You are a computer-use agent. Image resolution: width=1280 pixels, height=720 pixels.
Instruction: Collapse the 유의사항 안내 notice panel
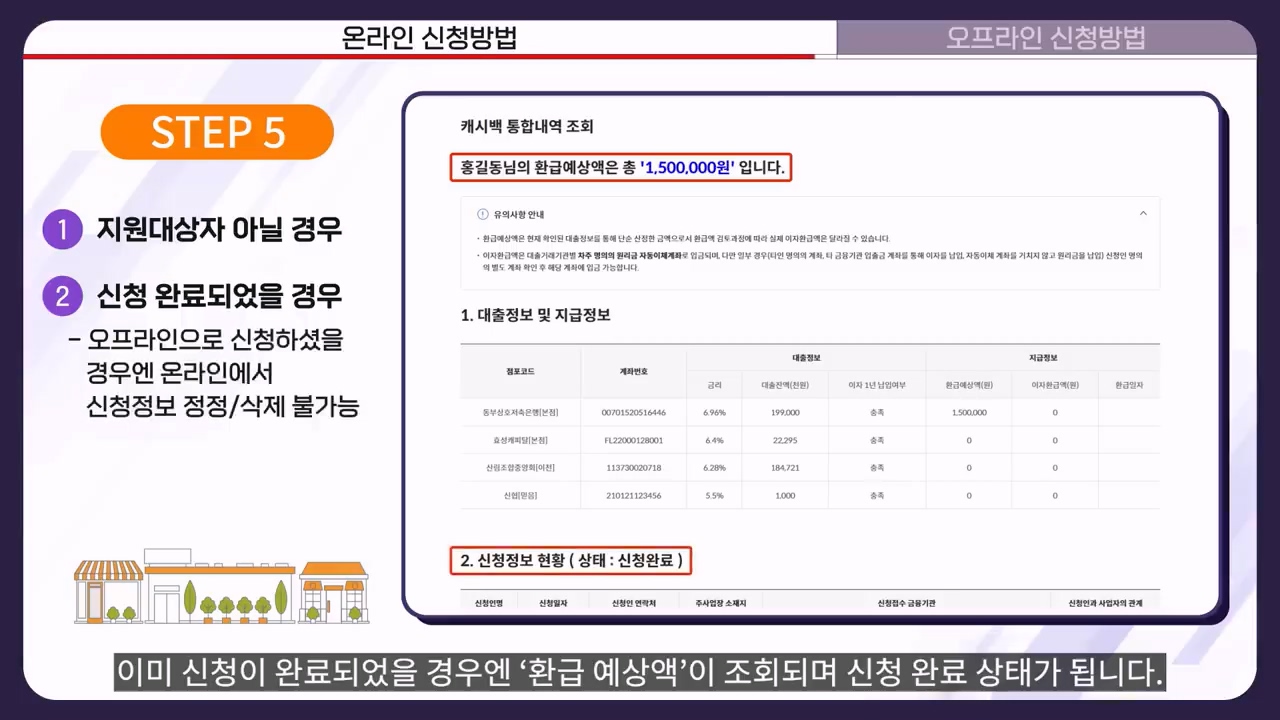[1143, 213]
